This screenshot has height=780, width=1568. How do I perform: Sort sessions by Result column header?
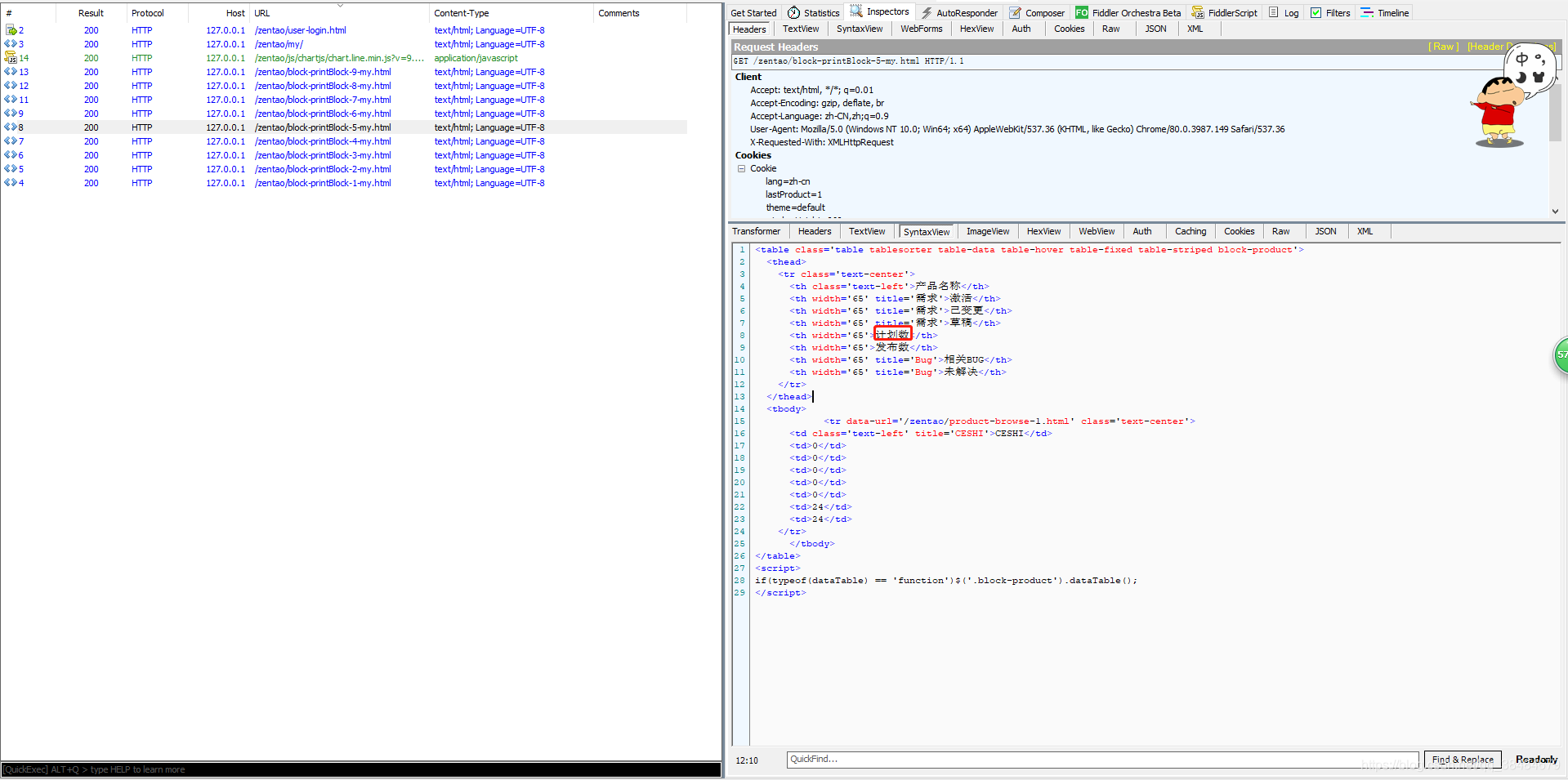coord(91,13)
